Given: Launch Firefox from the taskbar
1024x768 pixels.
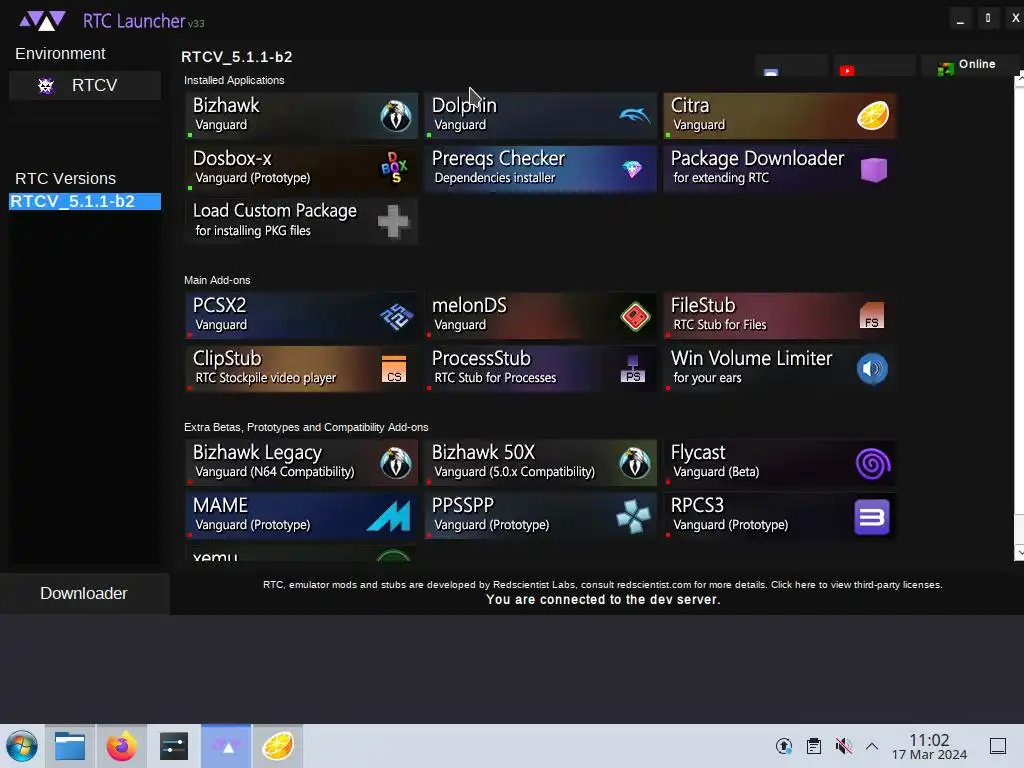Looking at the screenshot, I should pos(121,746).
